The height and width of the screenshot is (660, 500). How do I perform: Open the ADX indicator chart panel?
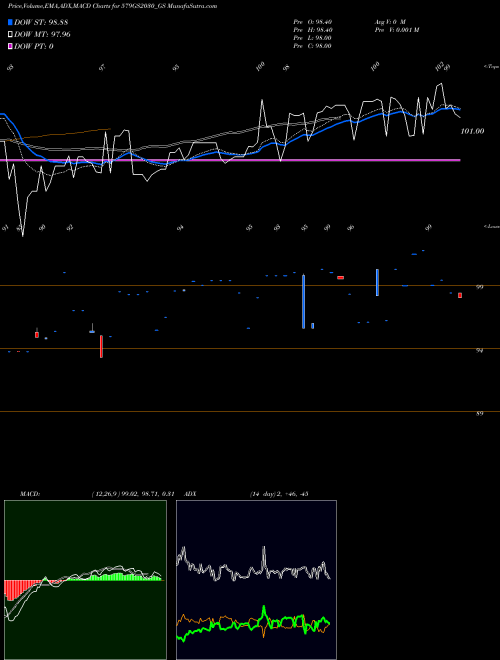coord(256,580)
